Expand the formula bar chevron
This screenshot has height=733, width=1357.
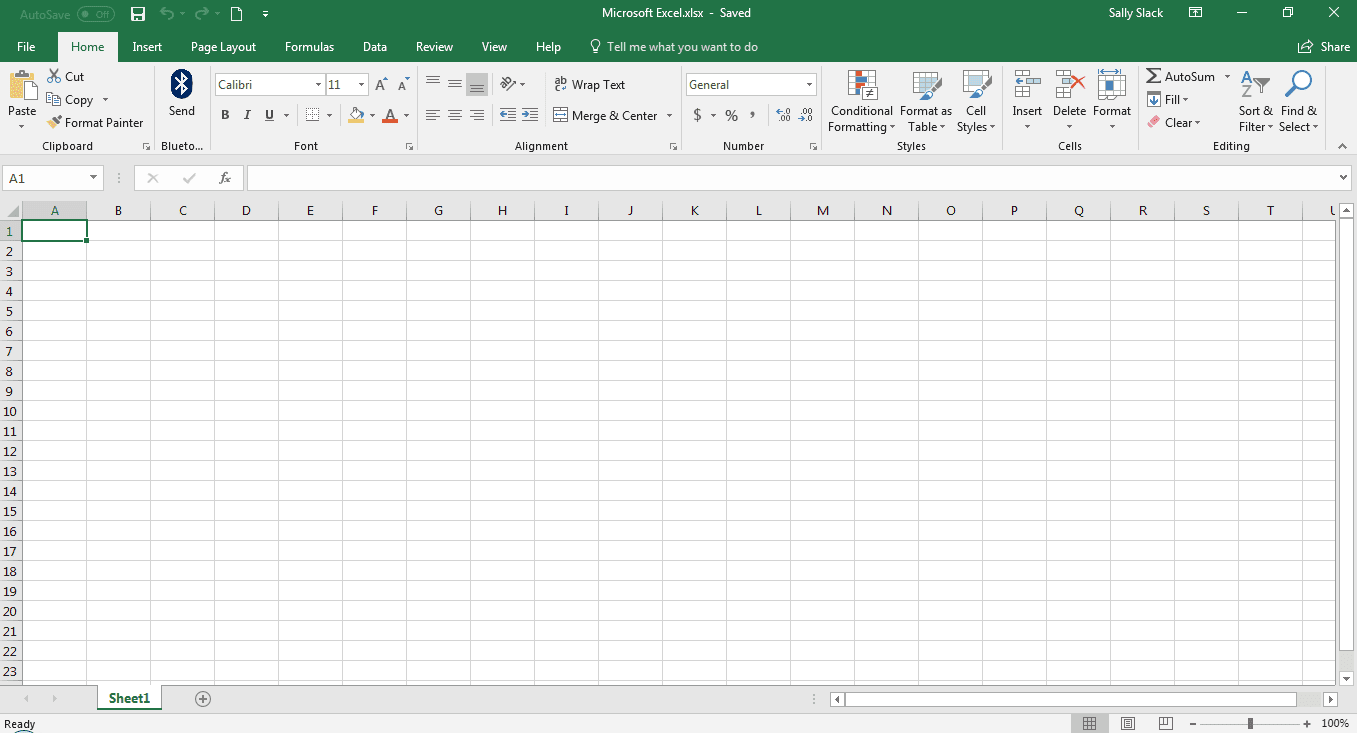click(x=1343, y=178)
